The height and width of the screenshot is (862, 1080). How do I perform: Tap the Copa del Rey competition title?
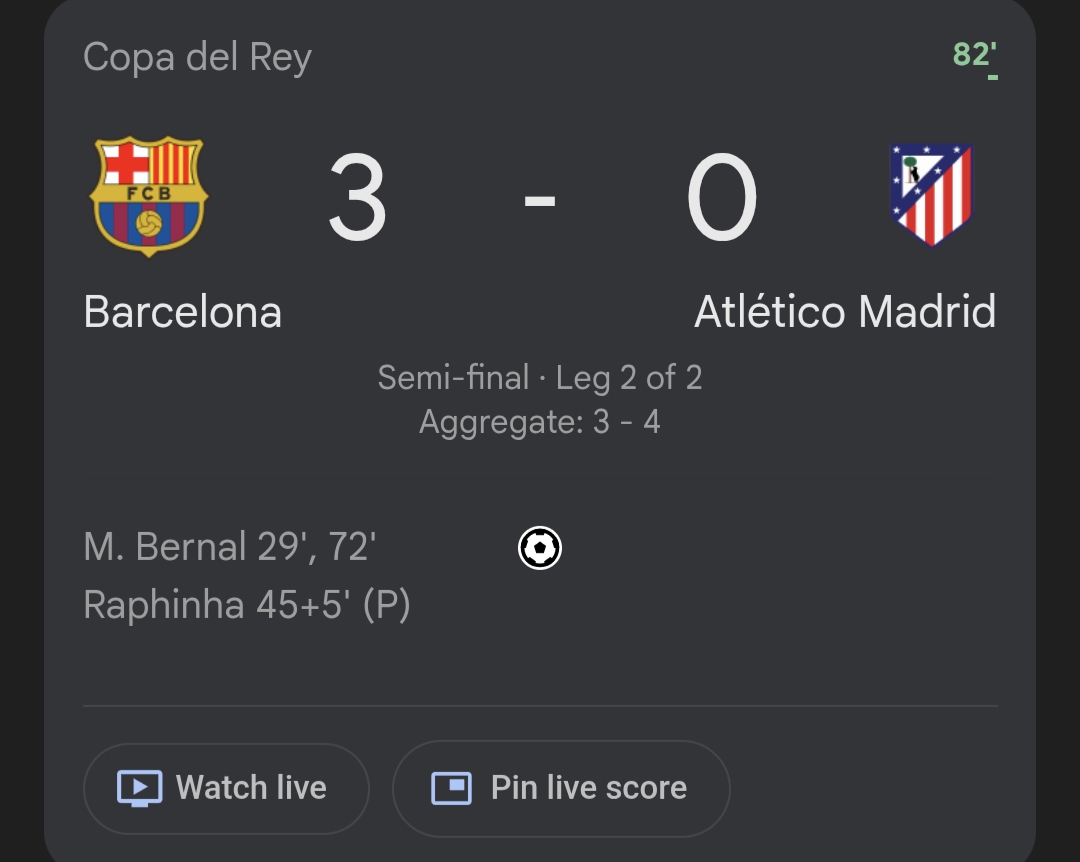click(197, 57)
